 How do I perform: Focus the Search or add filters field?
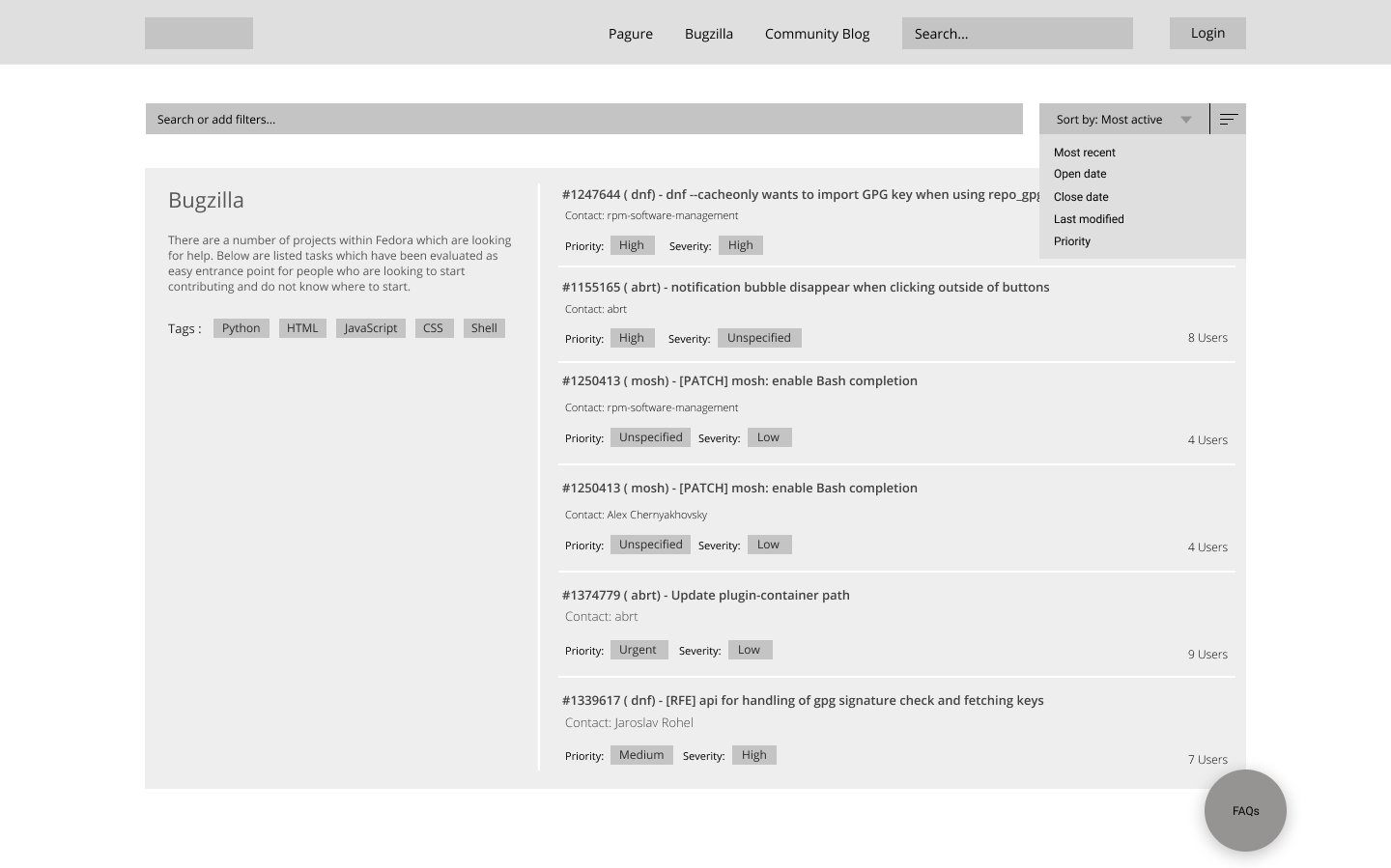tap(584, 119)
